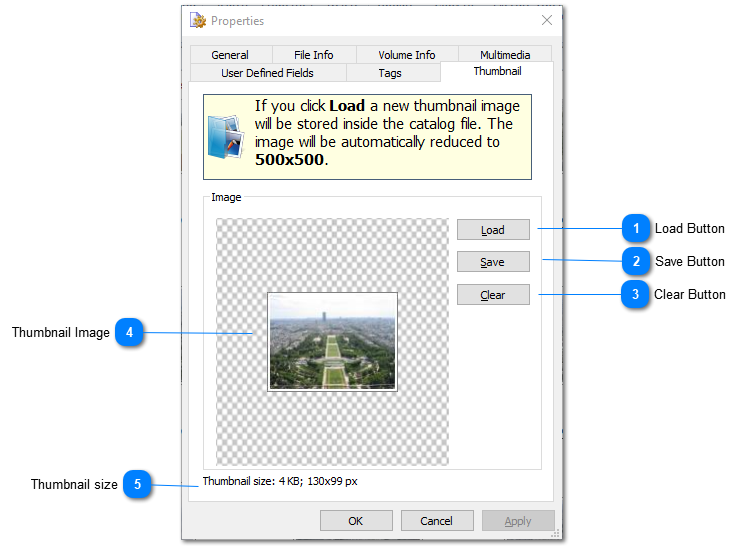Click the blue callout badge numbered 1
Image resolution: width=742 pixels, height=549 pixels.
coord(635,229)
